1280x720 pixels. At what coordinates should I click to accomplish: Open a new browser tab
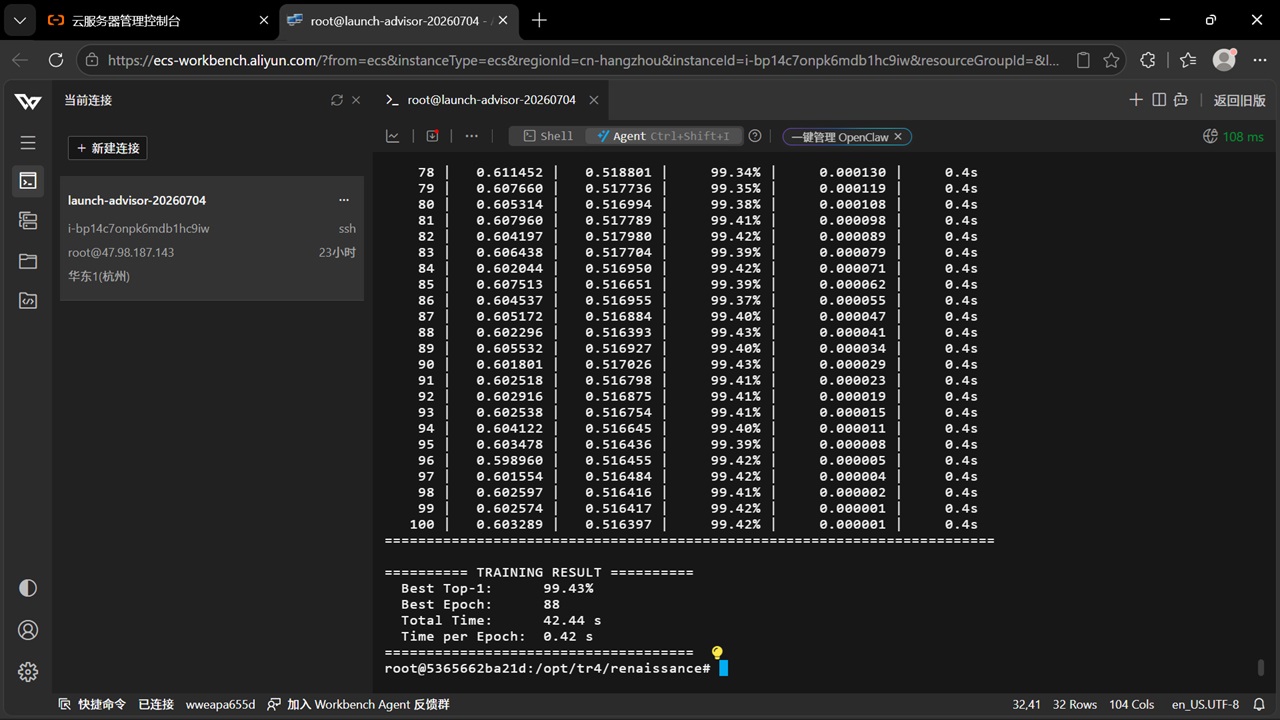[x=539, y=20]
